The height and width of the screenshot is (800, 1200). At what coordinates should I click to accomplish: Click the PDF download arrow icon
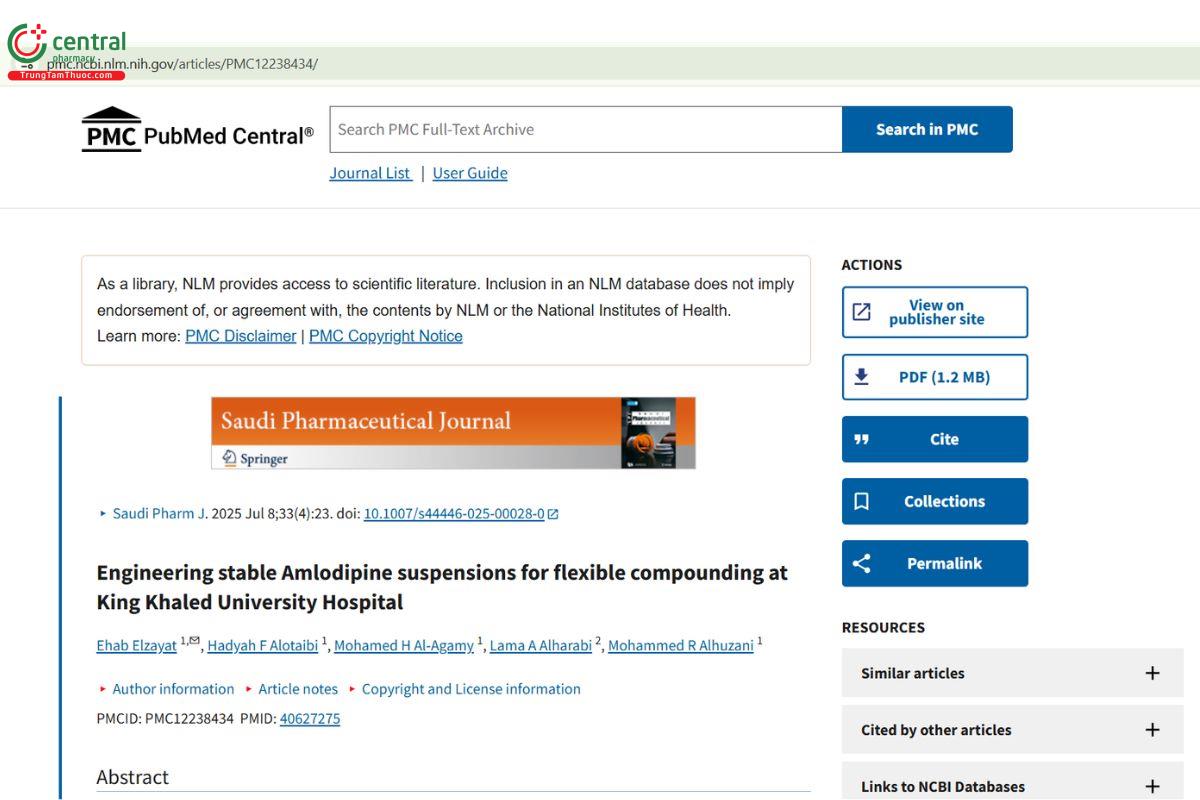(x=861, y=377)
